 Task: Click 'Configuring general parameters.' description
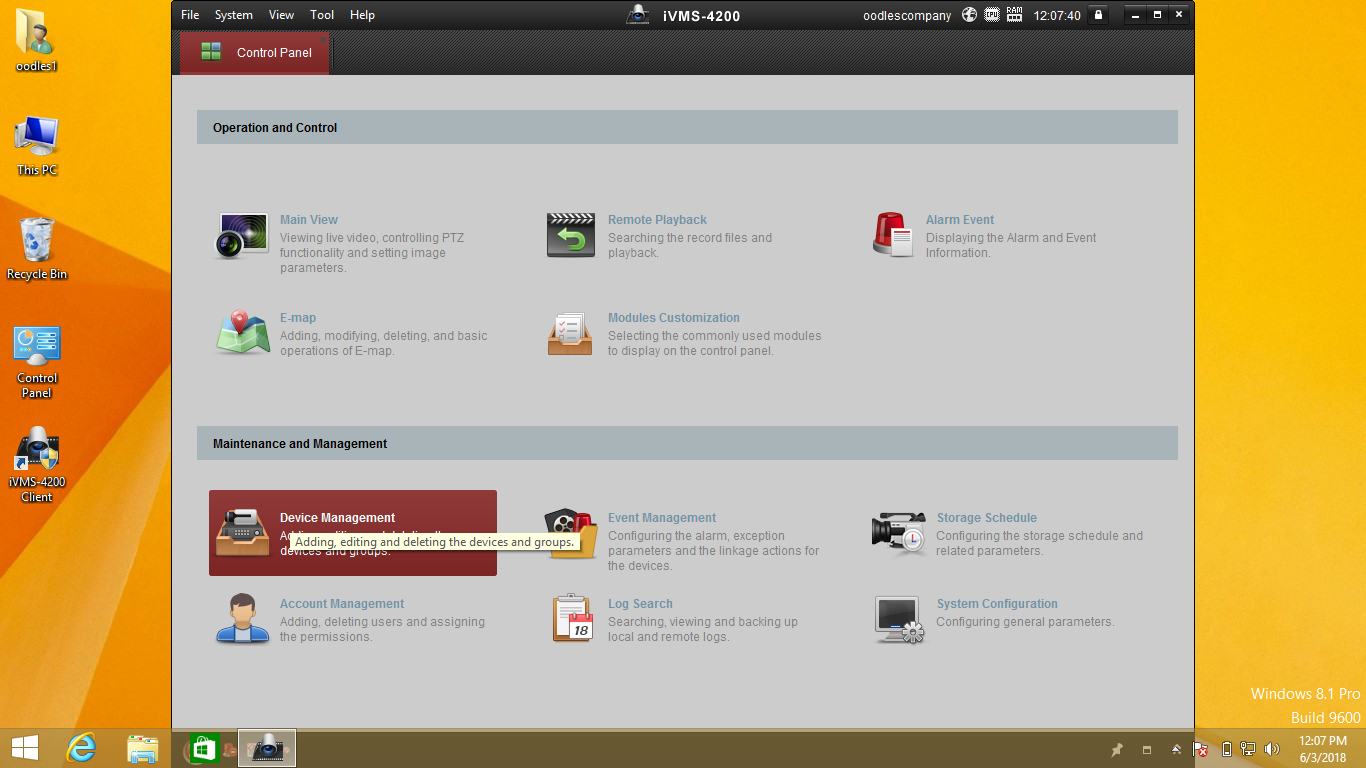point(1025,622)
